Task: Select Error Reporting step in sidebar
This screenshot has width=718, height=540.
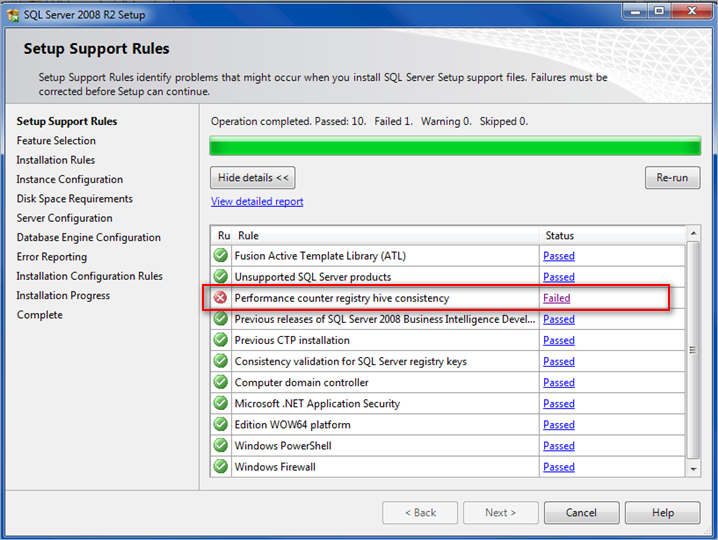Action: click(x=52, y=257)
